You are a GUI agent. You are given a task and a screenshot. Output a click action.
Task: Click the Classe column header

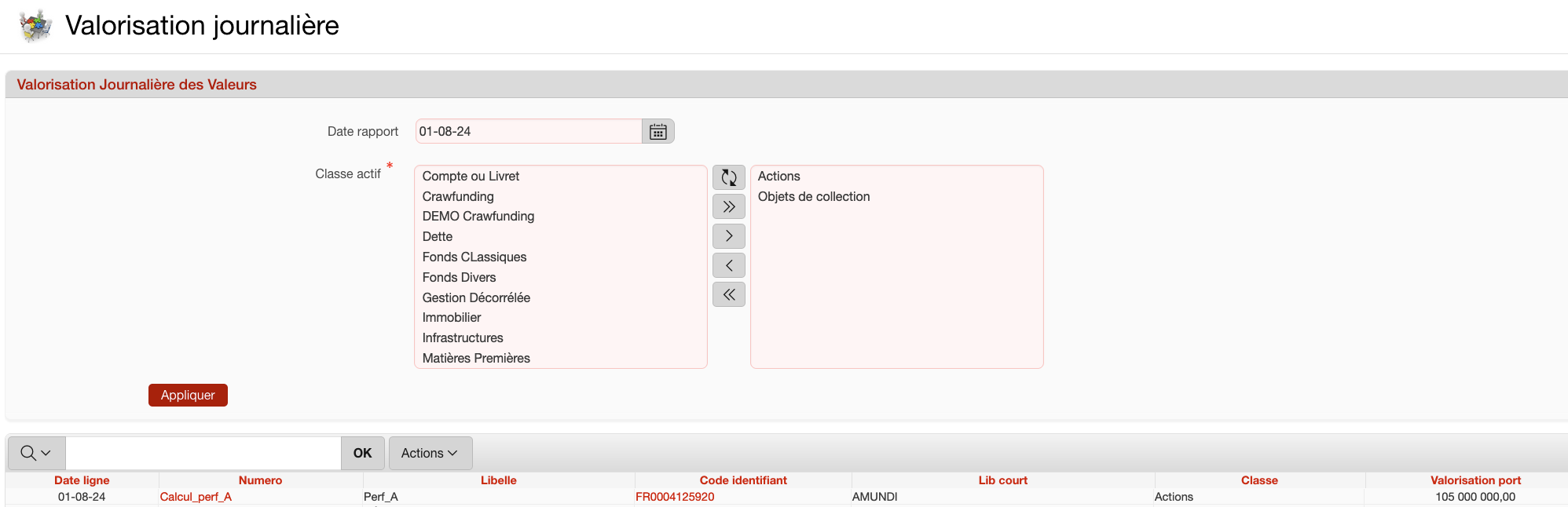click(x=1259, y=480)
